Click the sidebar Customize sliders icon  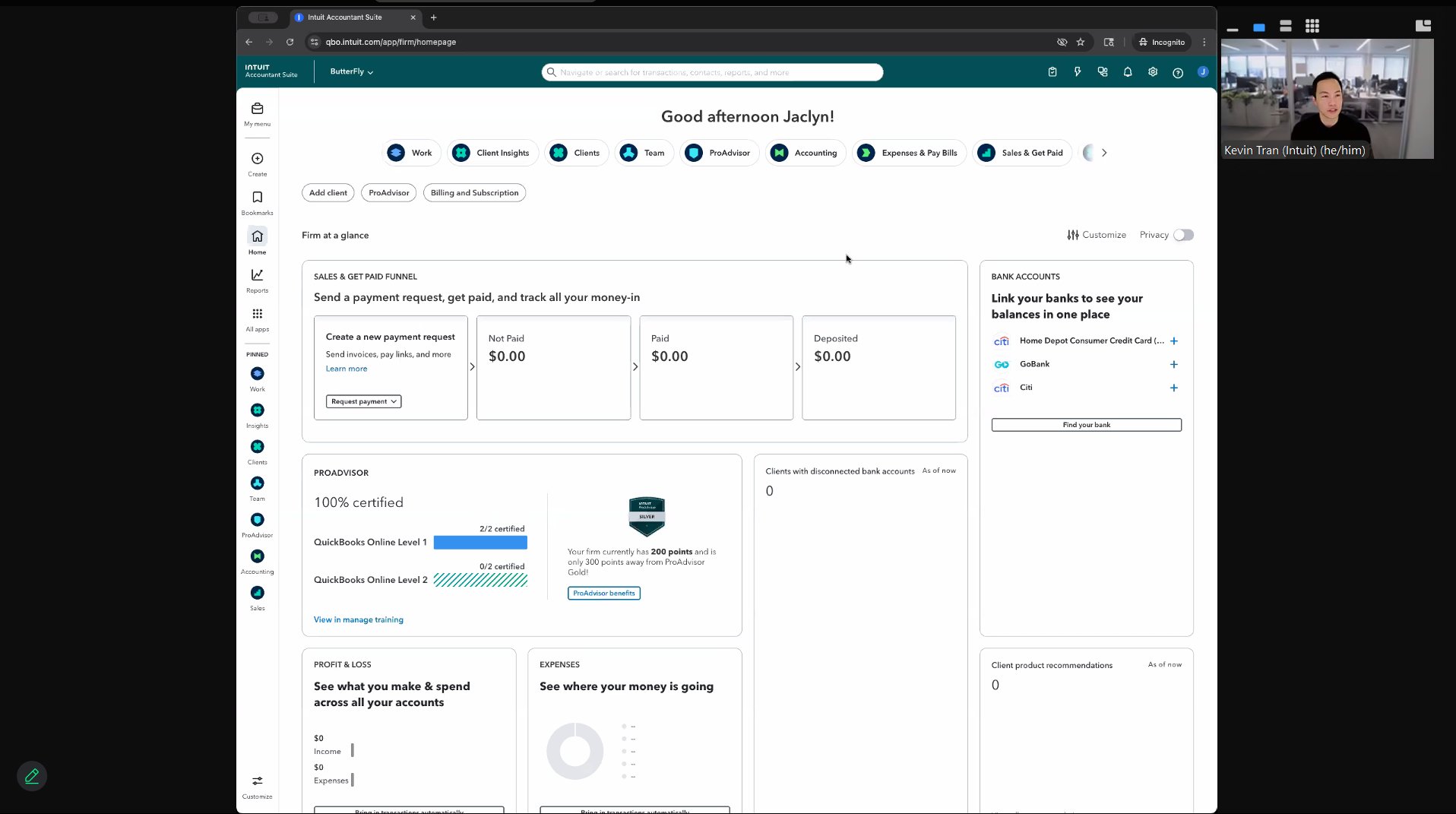257,781
